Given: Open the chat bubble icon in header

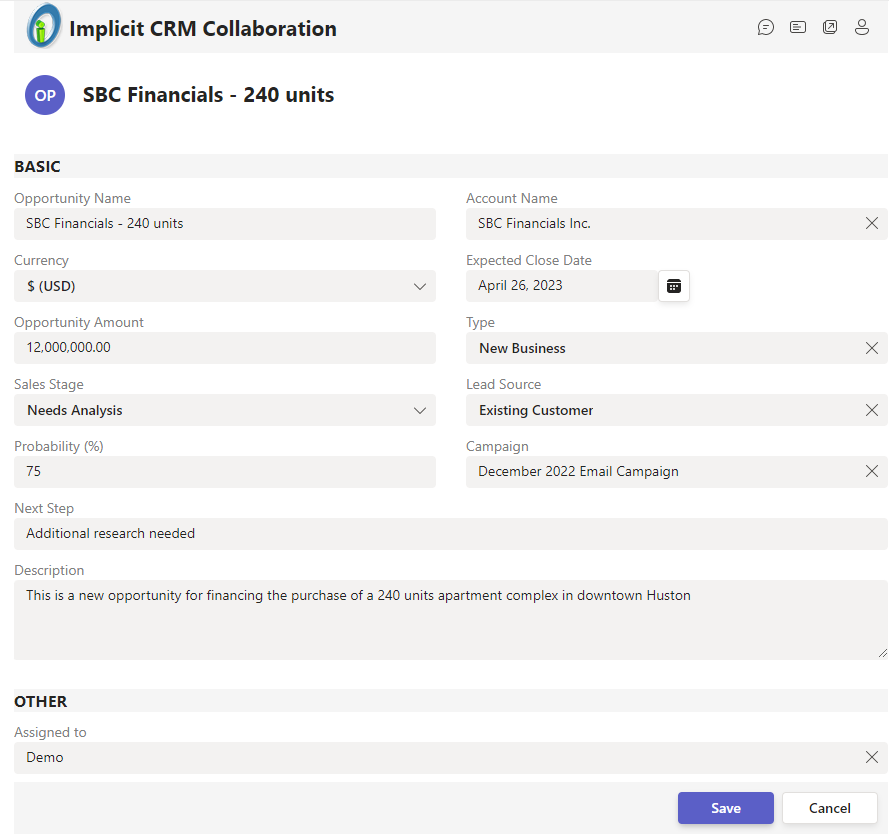Looking at the screenshot, I should pos(766,28).
